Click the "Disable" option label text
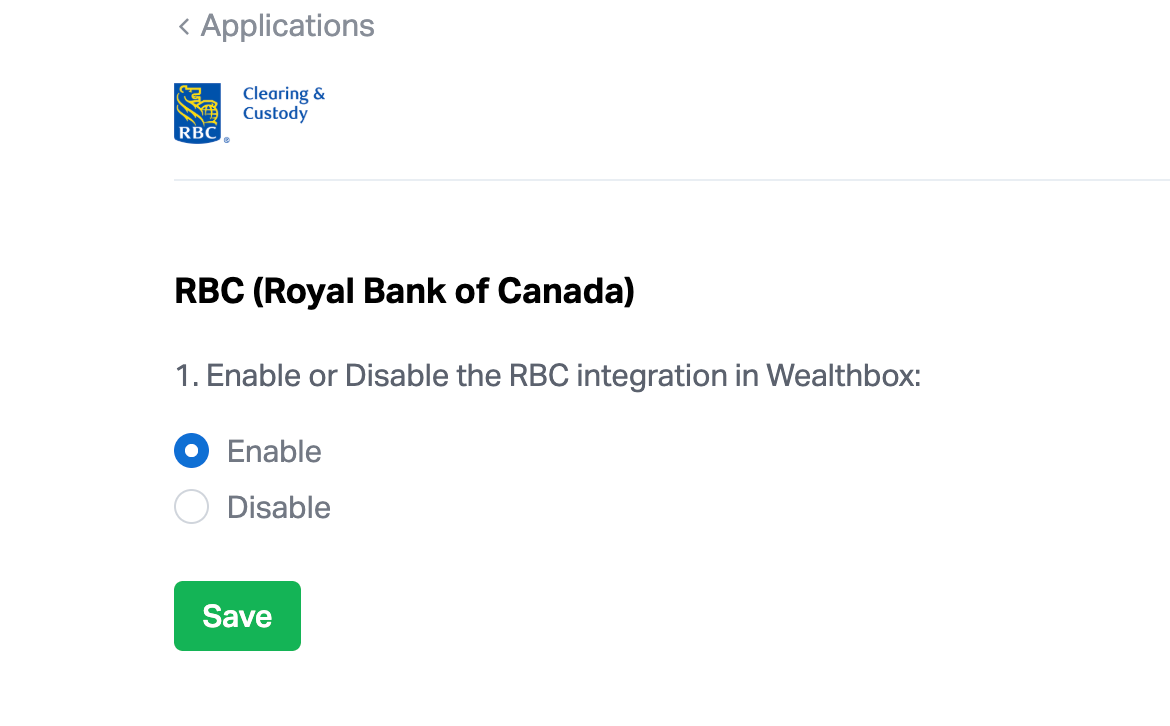Image resolution: width=1170 pixels, height=726 pixels. point(279,508)
